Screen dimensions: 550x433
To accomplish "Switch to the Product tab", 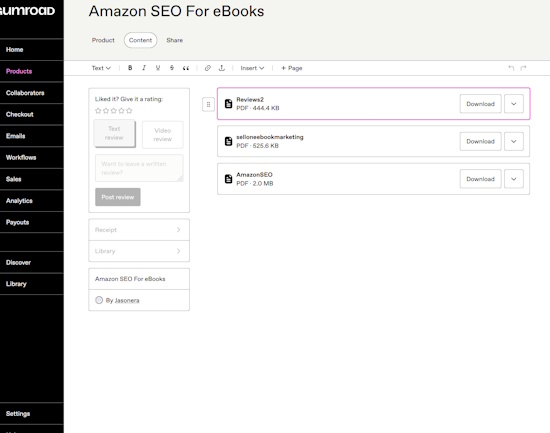I will click(103, 40).
